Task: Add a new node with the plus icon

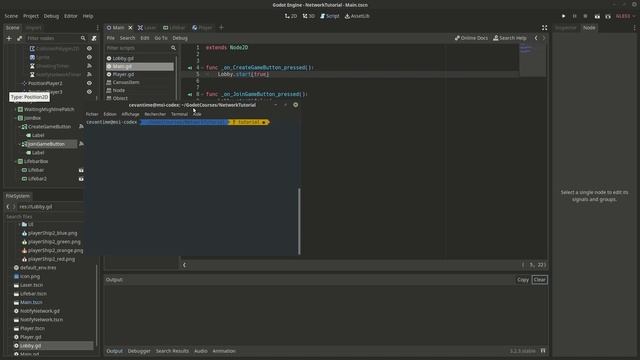Action: [x=9, y=38]
